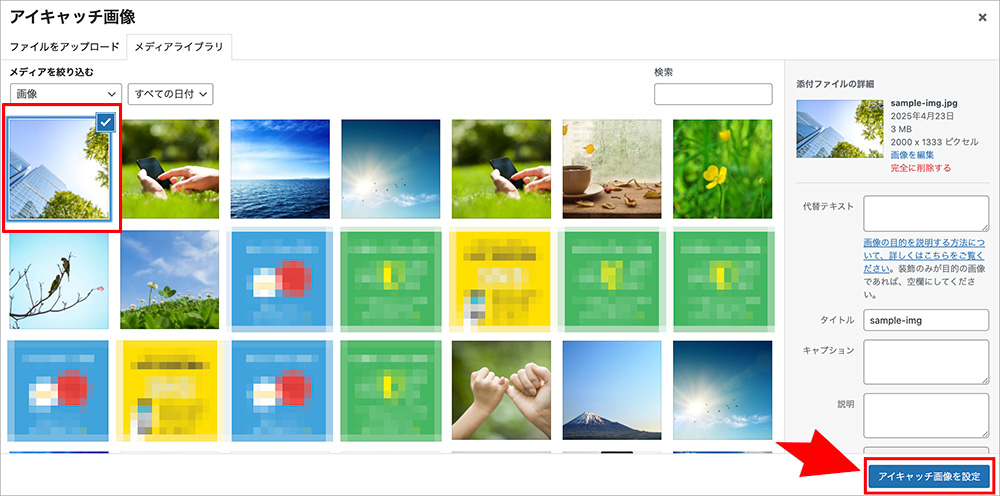Select the Mount Fuji thumbnail
Image resolution: width=1000 pixels, height=496 pixels.
[611, 390]
